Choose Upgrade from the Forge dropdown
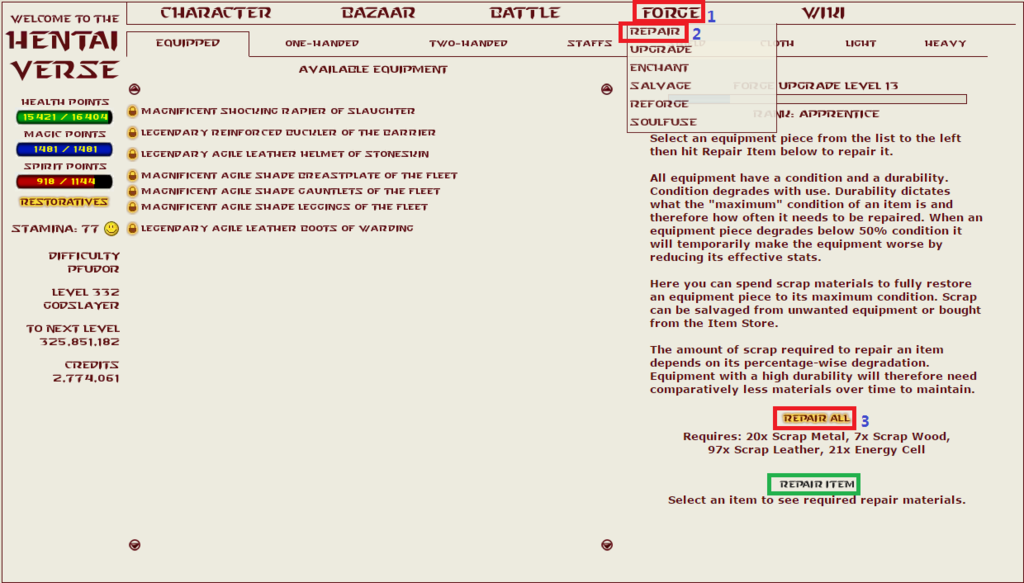Screen dimensions: 1024x583 click(x=660, y=50)
